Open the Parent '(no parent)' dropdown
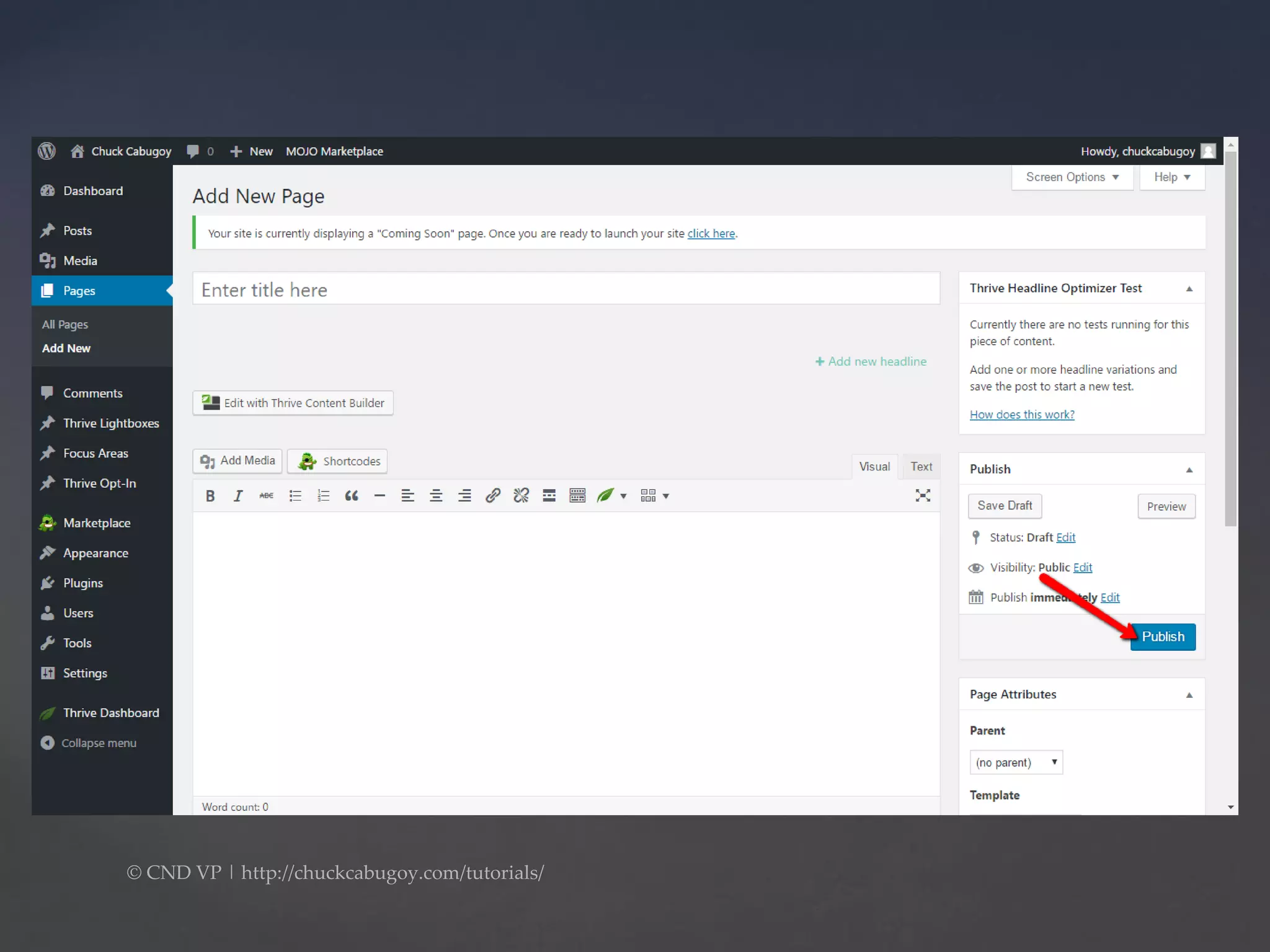1270x952 pixels. pos(1016,762)
